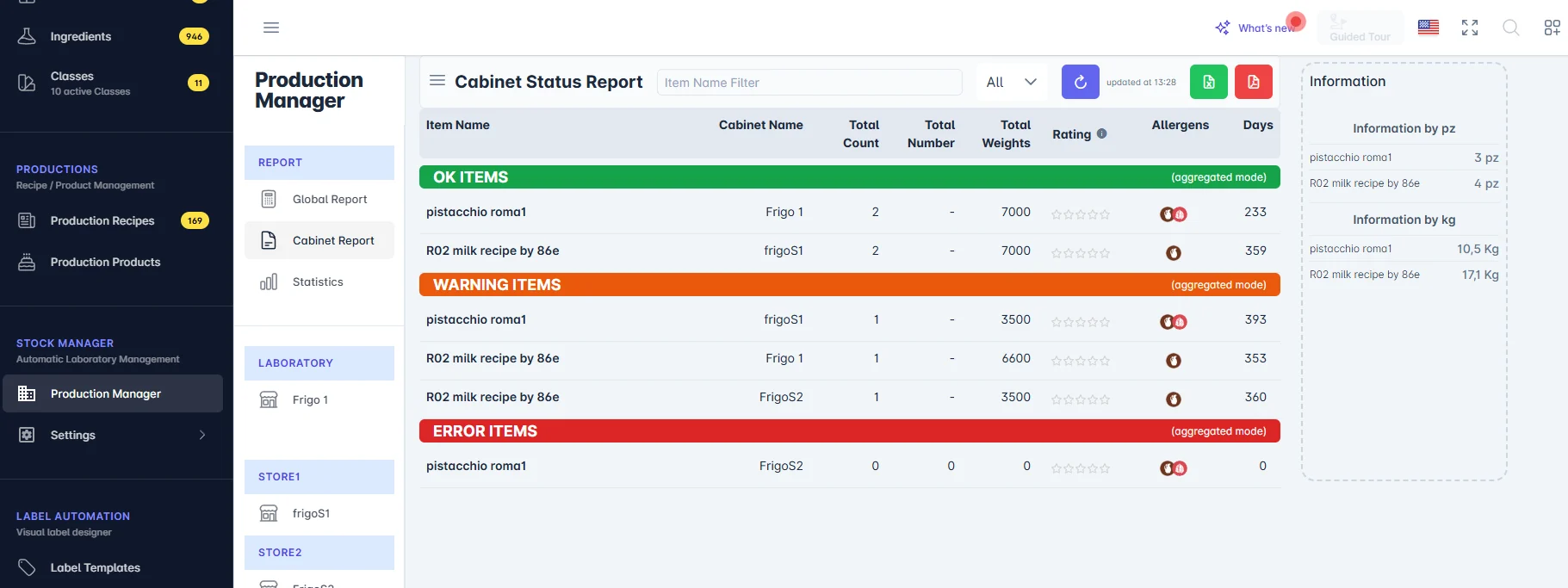Click the ERROR ITEMS red header
The width and height of the screenshot is (1568, 588).
tap(850, 431)
